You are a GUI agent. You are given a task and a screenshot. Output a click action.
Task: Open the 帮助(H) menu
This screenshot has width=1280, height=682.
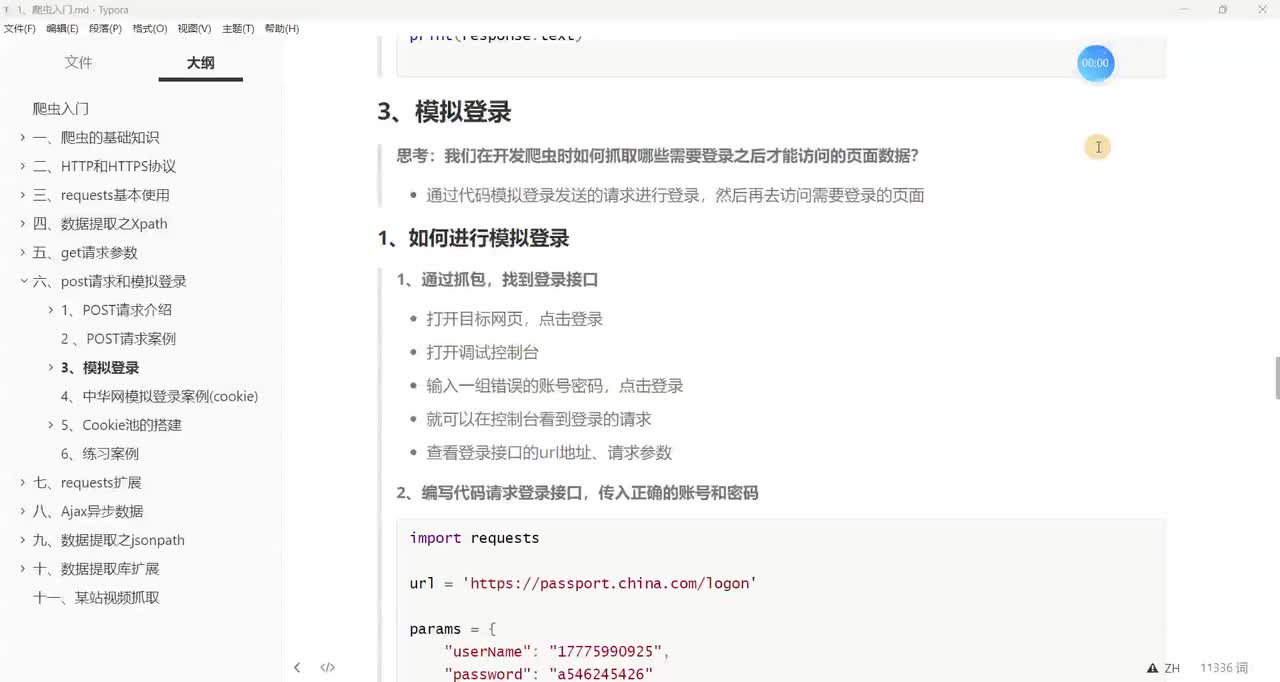coord(282,29)
